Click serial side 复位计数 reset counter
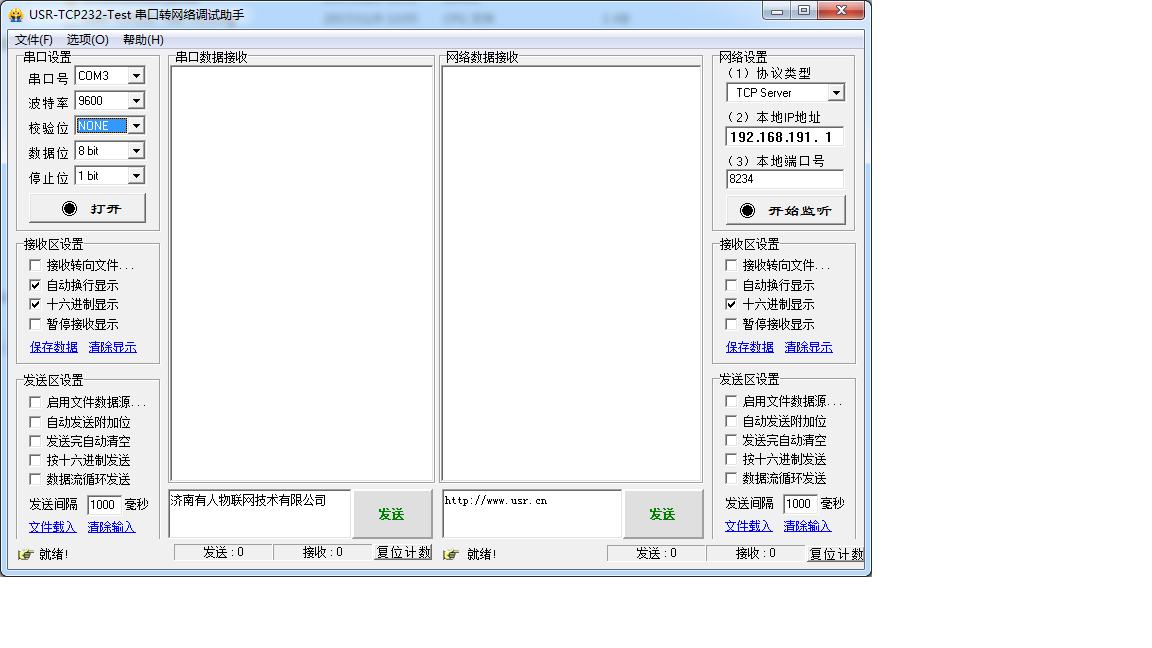Viewport: 1152px width, 648px height. (x=403, y=553)
